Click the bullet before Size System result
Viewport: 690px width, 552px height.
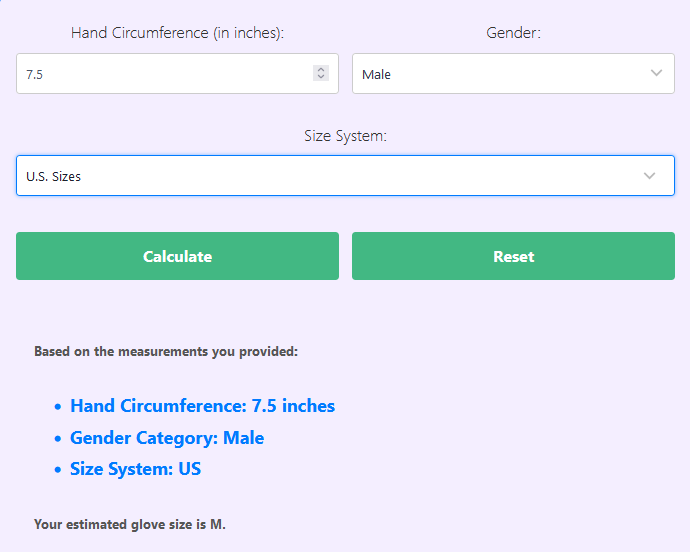(x=57, y=470)
